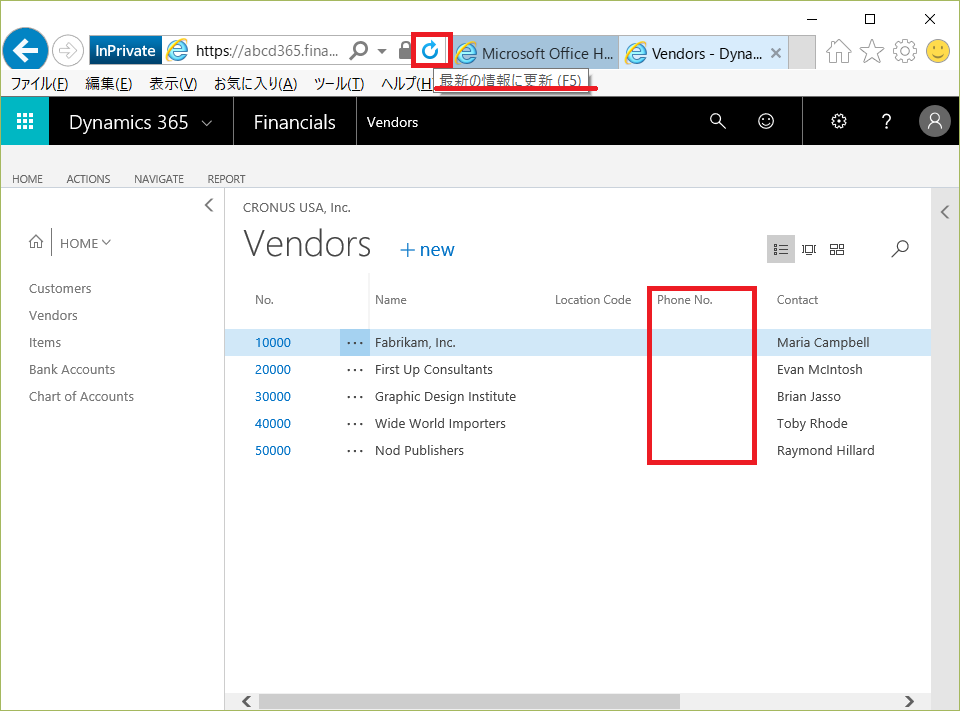Switch to tiles grid view
This screenshot has height=711, width=960.
click(x=837, y=249)
